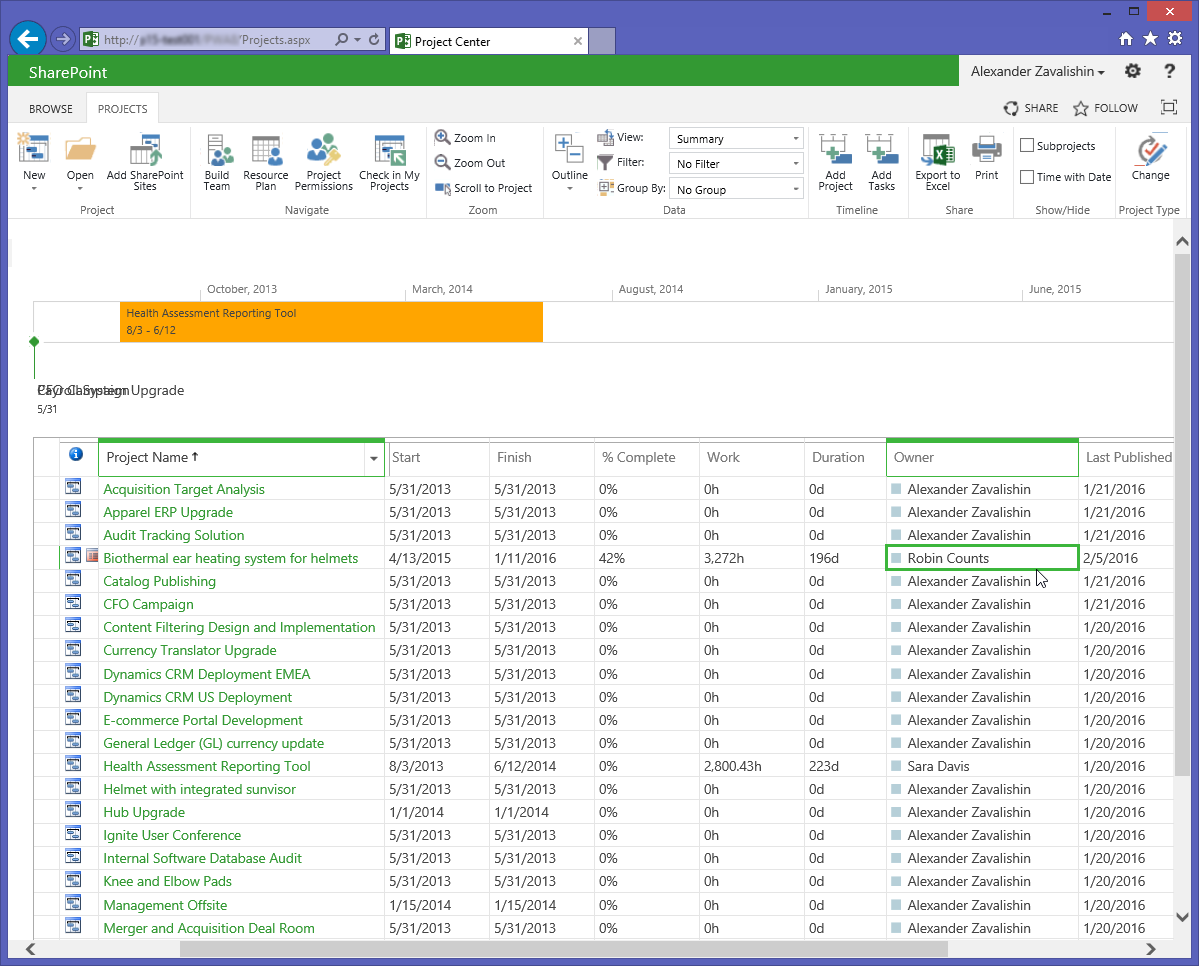Click the Build Team ribbon icon
Viewport: 1199px width, 966px height.
(x=217, y=152)
